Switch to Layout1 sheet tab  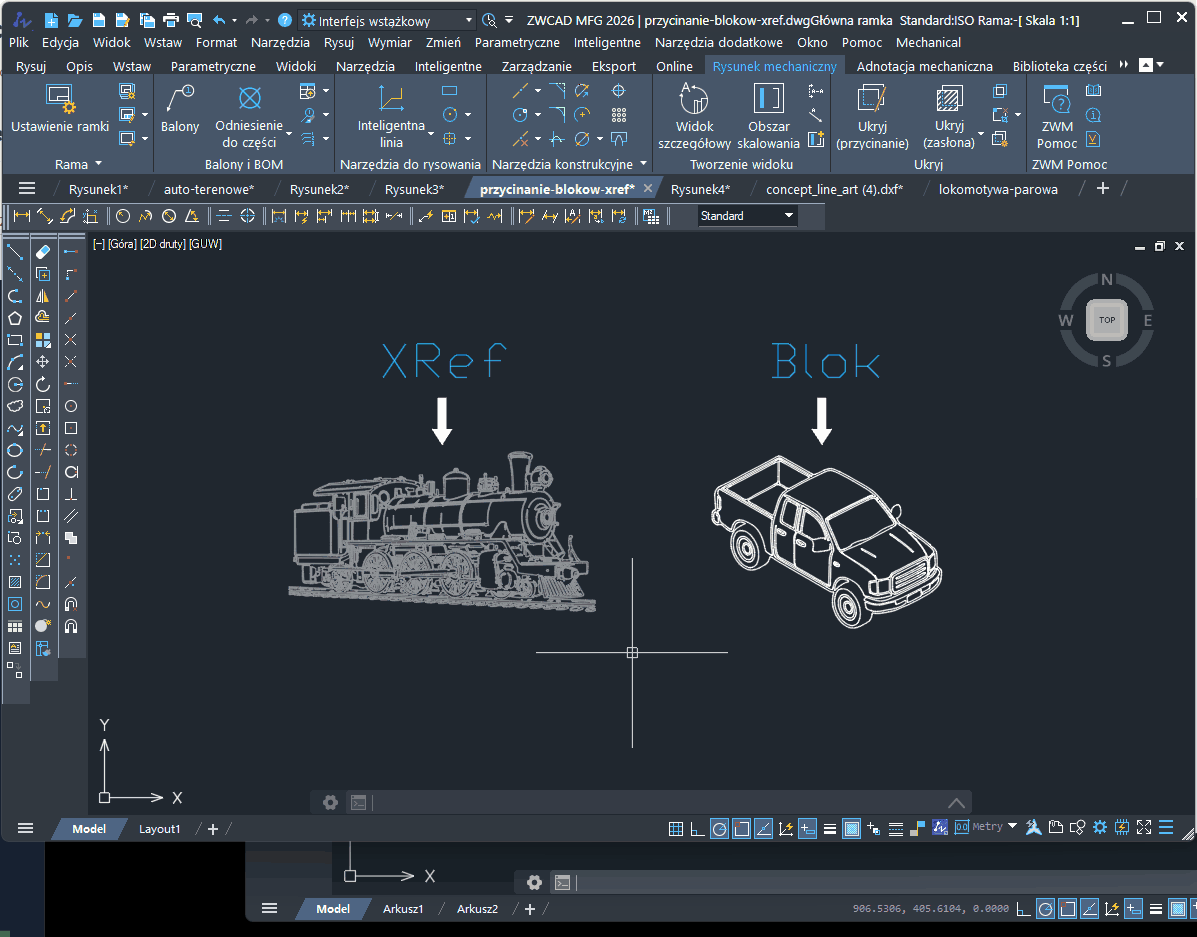159,829
